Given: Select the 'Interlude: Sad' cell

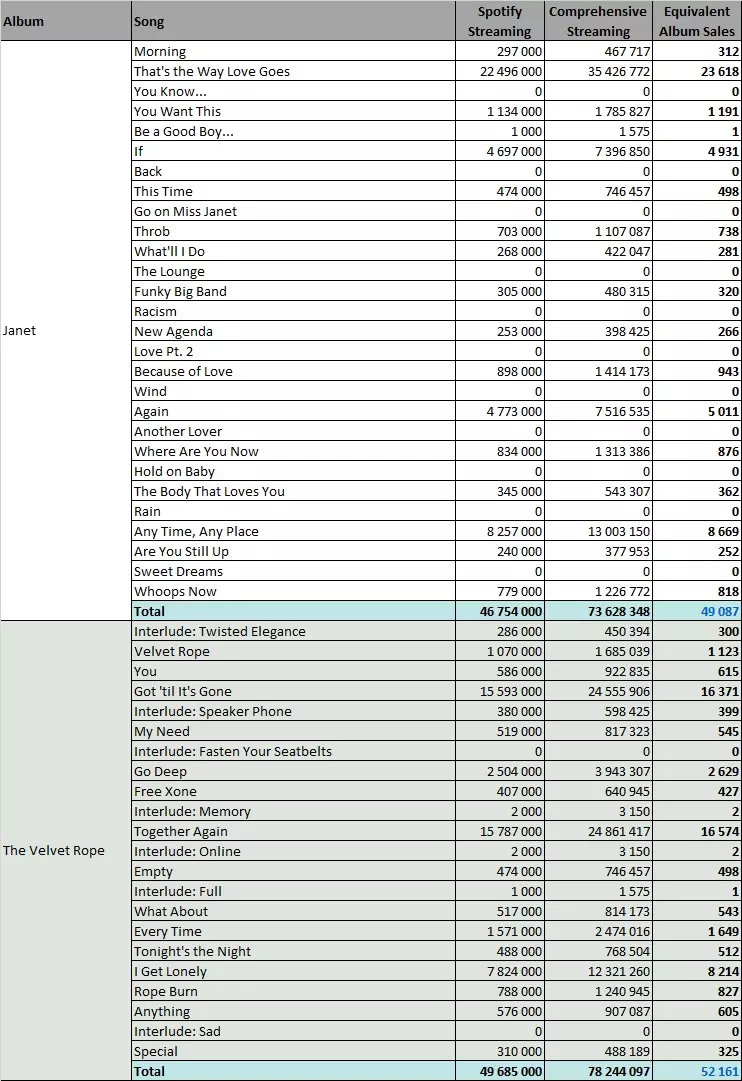Looking at the screenshot, I should pyautogui.click(x=293, y=1031).
